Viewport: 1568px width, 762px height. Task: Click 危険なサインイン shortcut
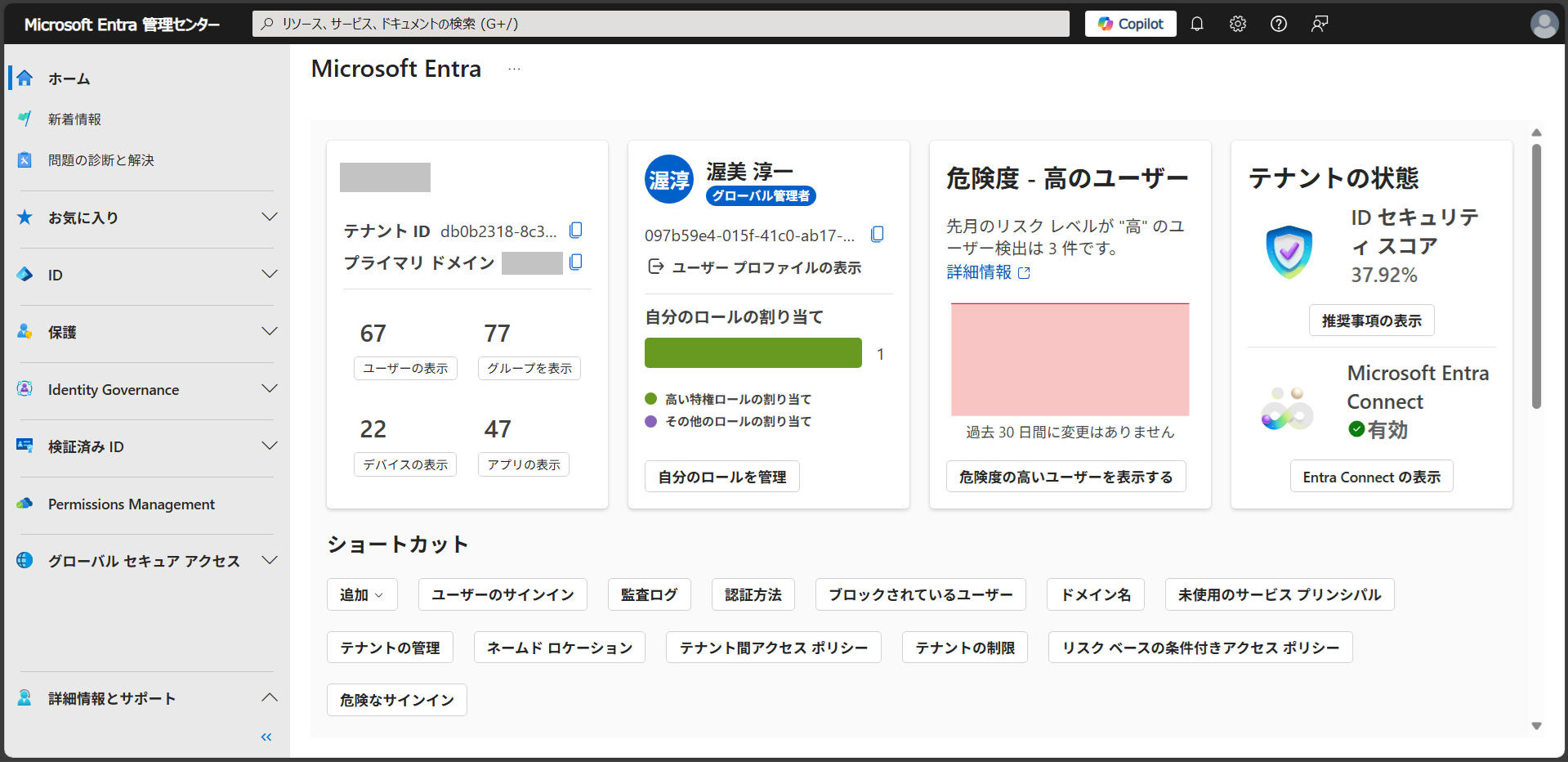tap(397, 700)
